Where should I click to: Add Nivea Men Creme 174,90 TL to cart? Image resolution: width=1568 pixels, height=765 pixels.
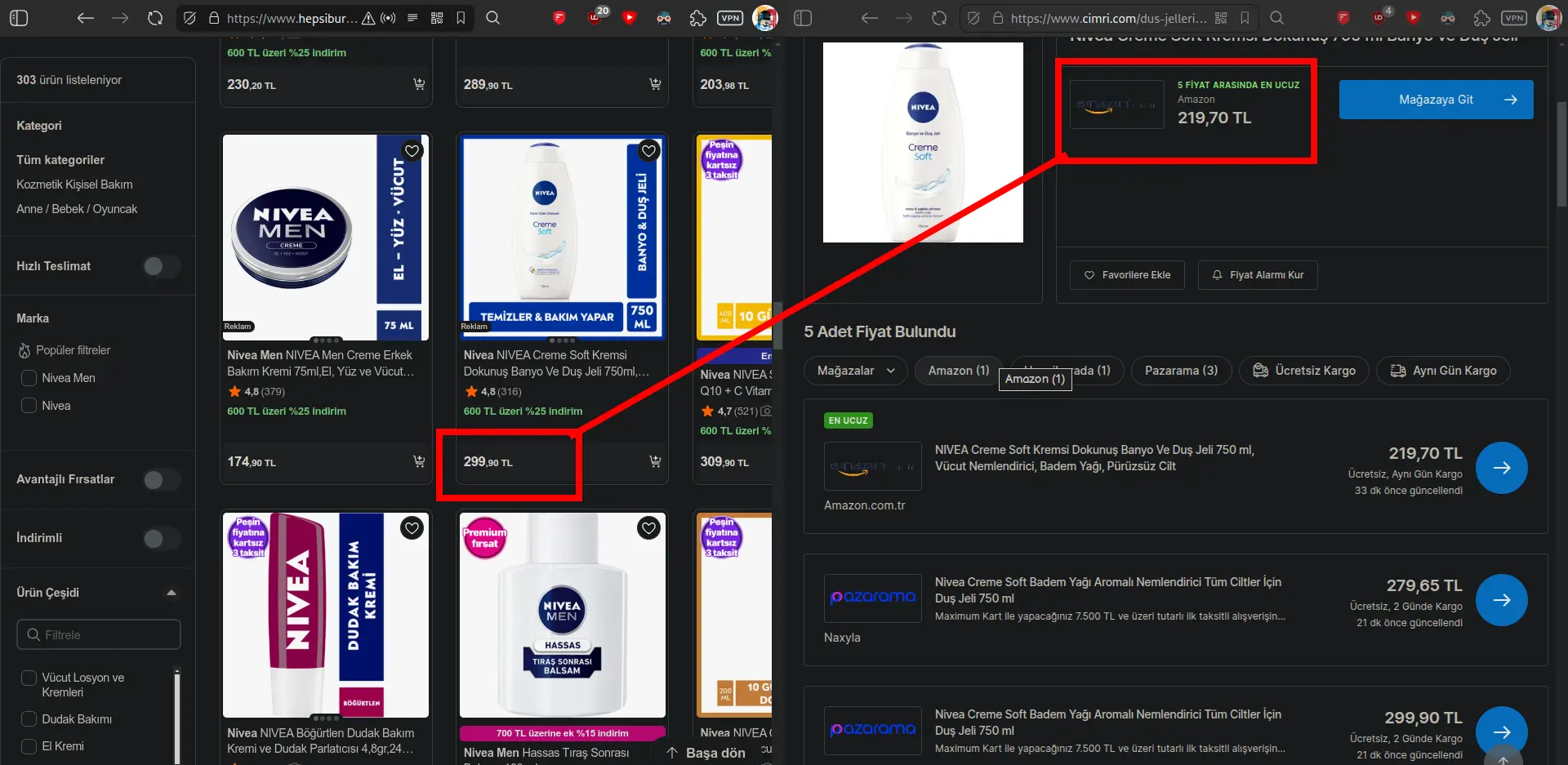point(419,461)
